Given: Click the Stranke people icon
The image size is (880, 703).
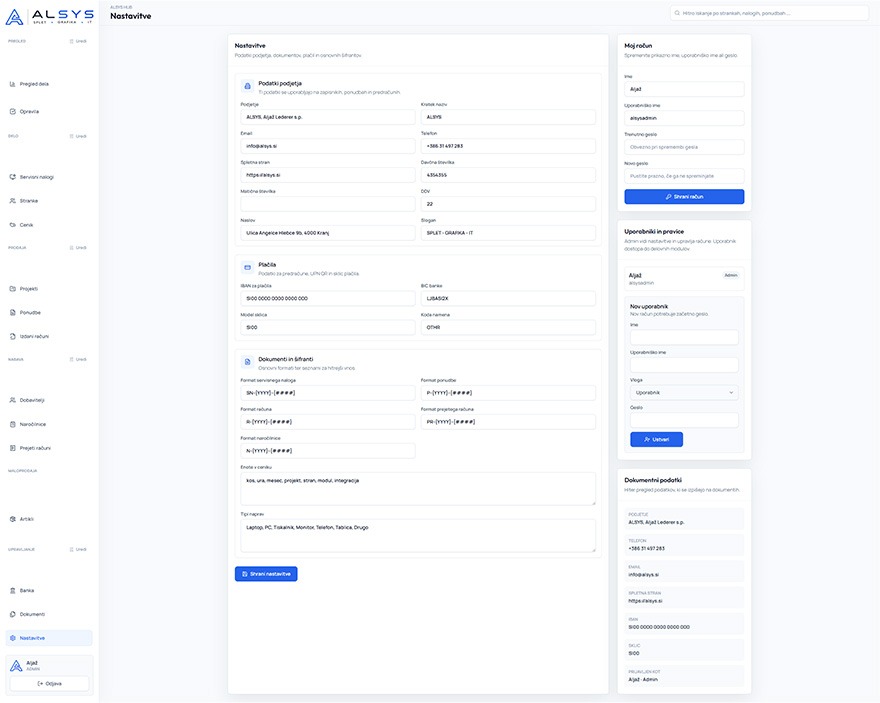Looking at the screenshot, I should point(12,201).
